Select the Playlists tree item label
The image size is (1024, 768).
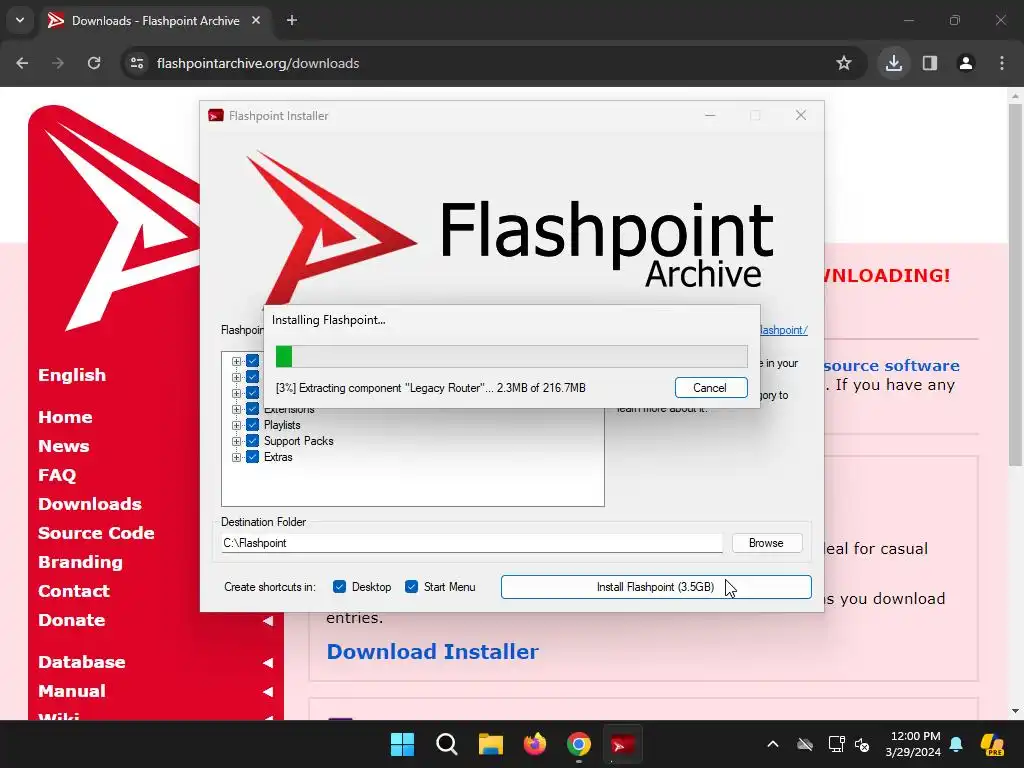click(282, 425)
